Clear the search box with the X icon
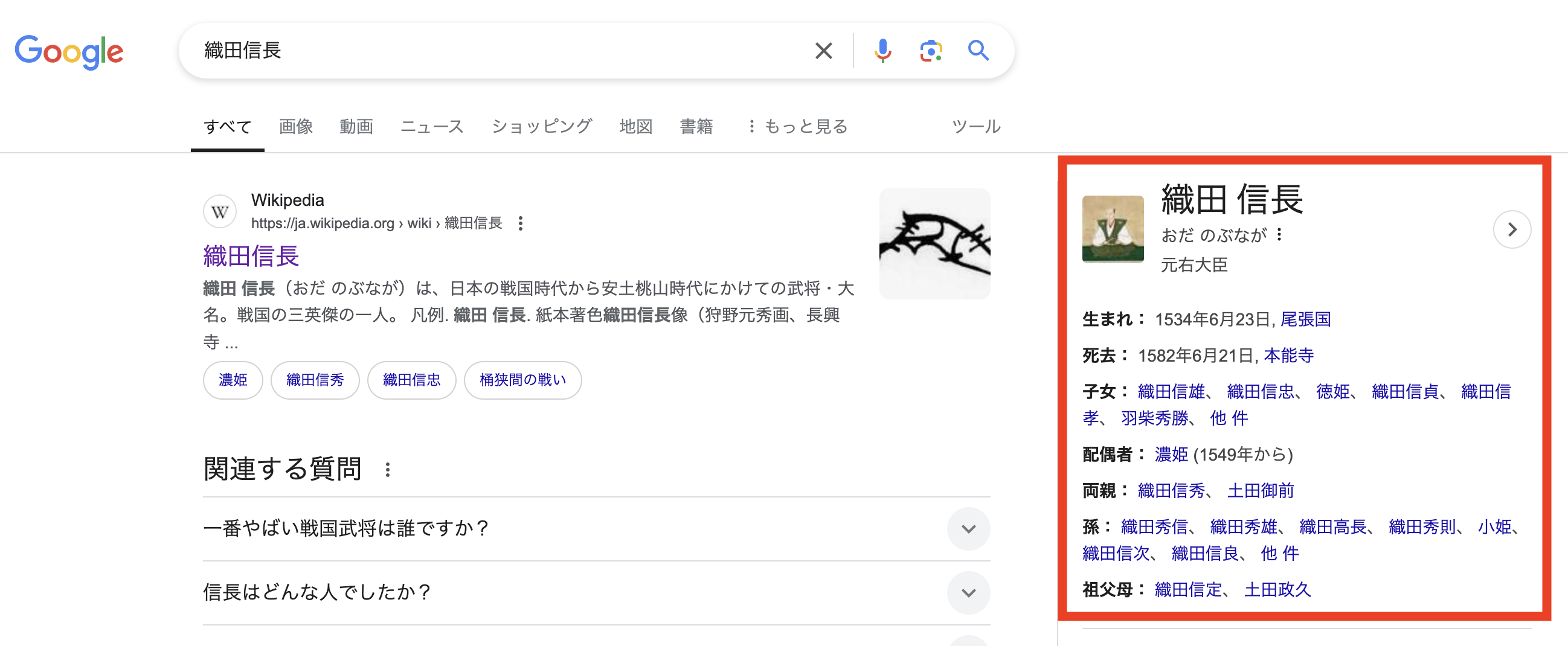Screen dimensions: 1568x646 (x=823, y=51)
